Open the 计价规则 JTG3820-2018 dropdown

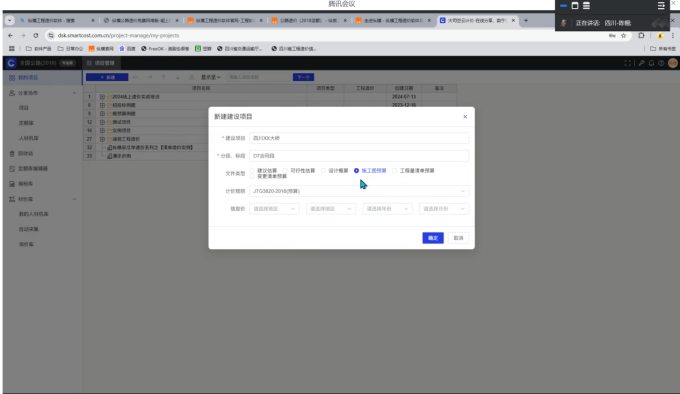(359, 191)
